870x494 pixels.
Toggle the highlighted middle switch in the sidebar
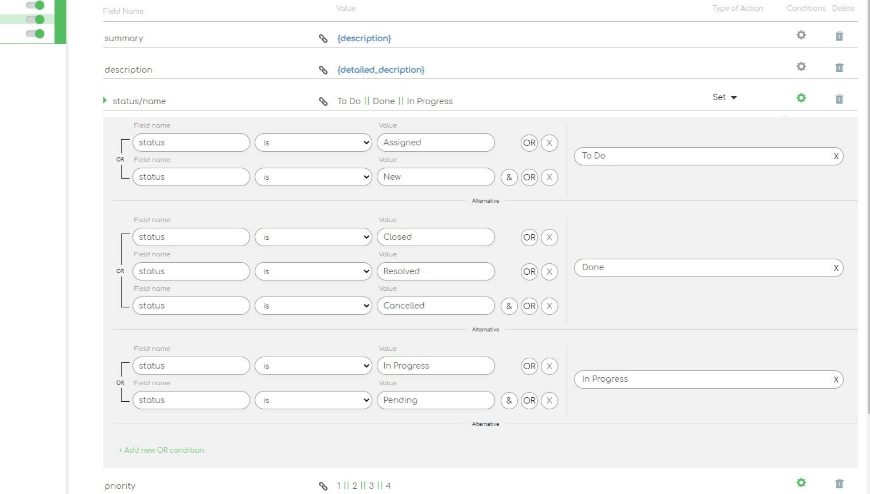[36, 19]
